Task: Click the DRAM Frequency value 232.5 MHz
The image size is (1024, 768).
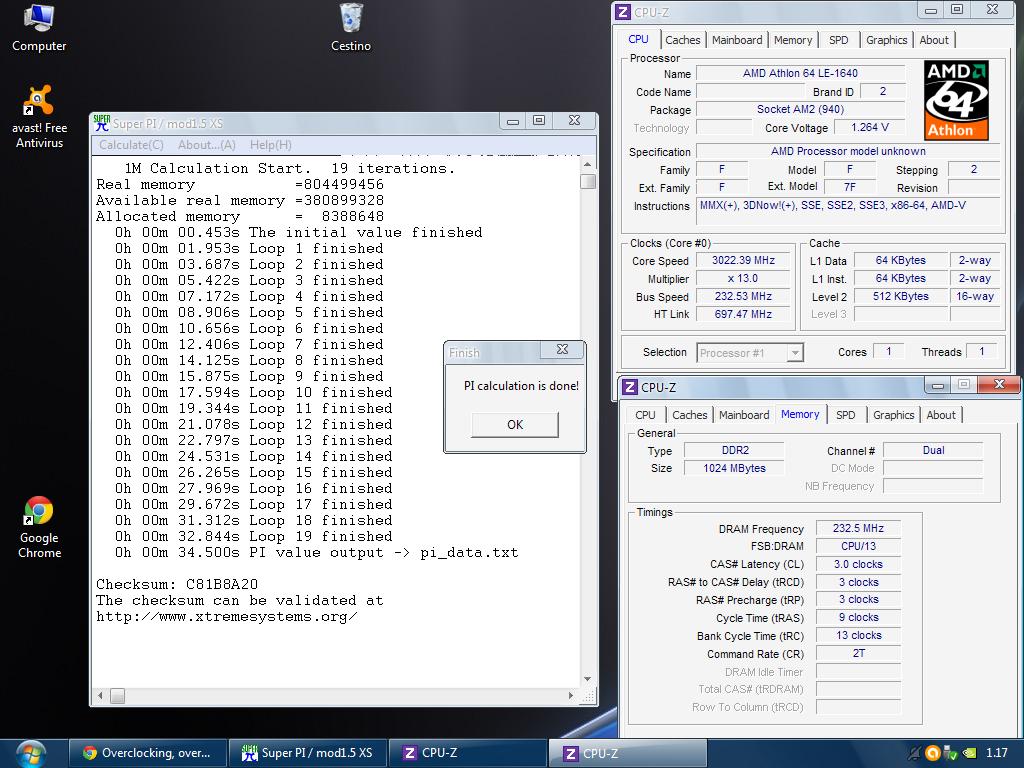Action: (858, 528)
